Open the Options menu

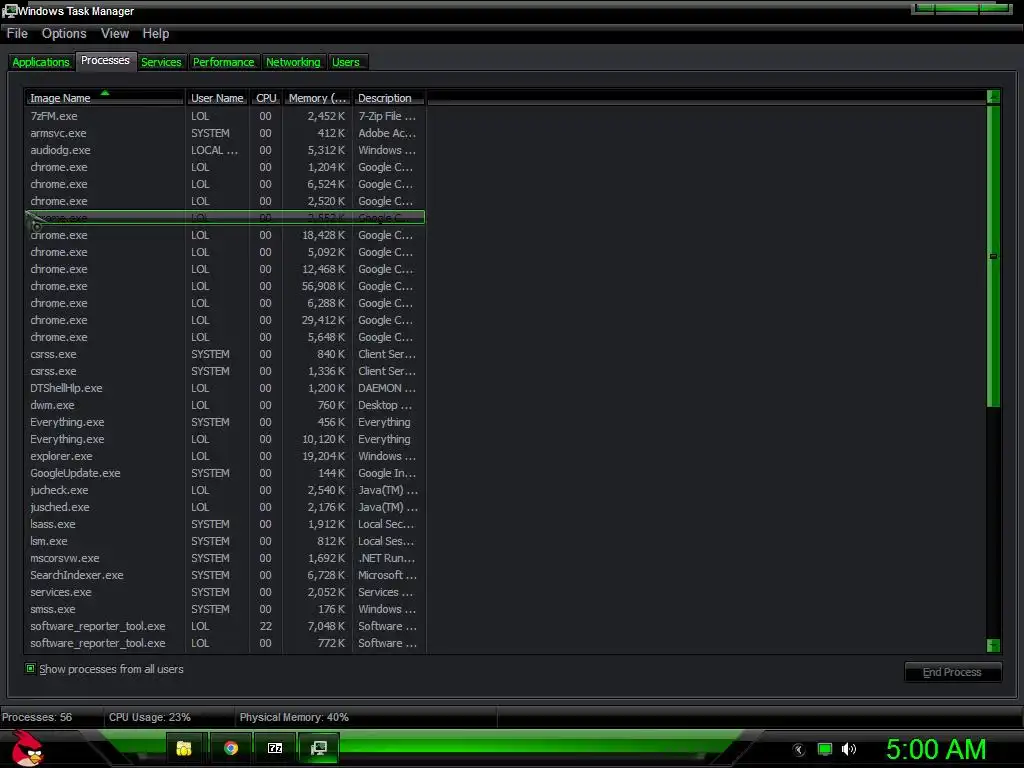coord(64,33)
